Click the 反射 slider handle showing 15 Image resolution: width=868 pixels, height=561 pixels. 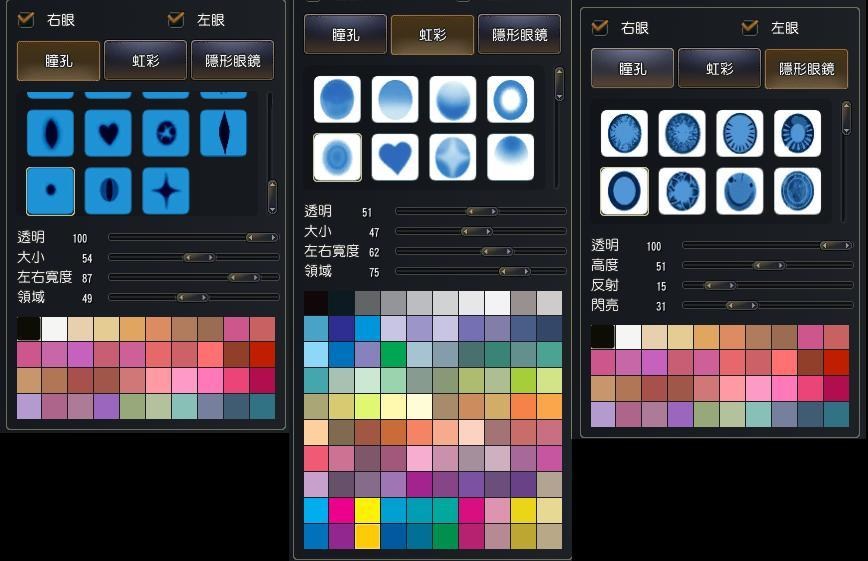(720, 286)
